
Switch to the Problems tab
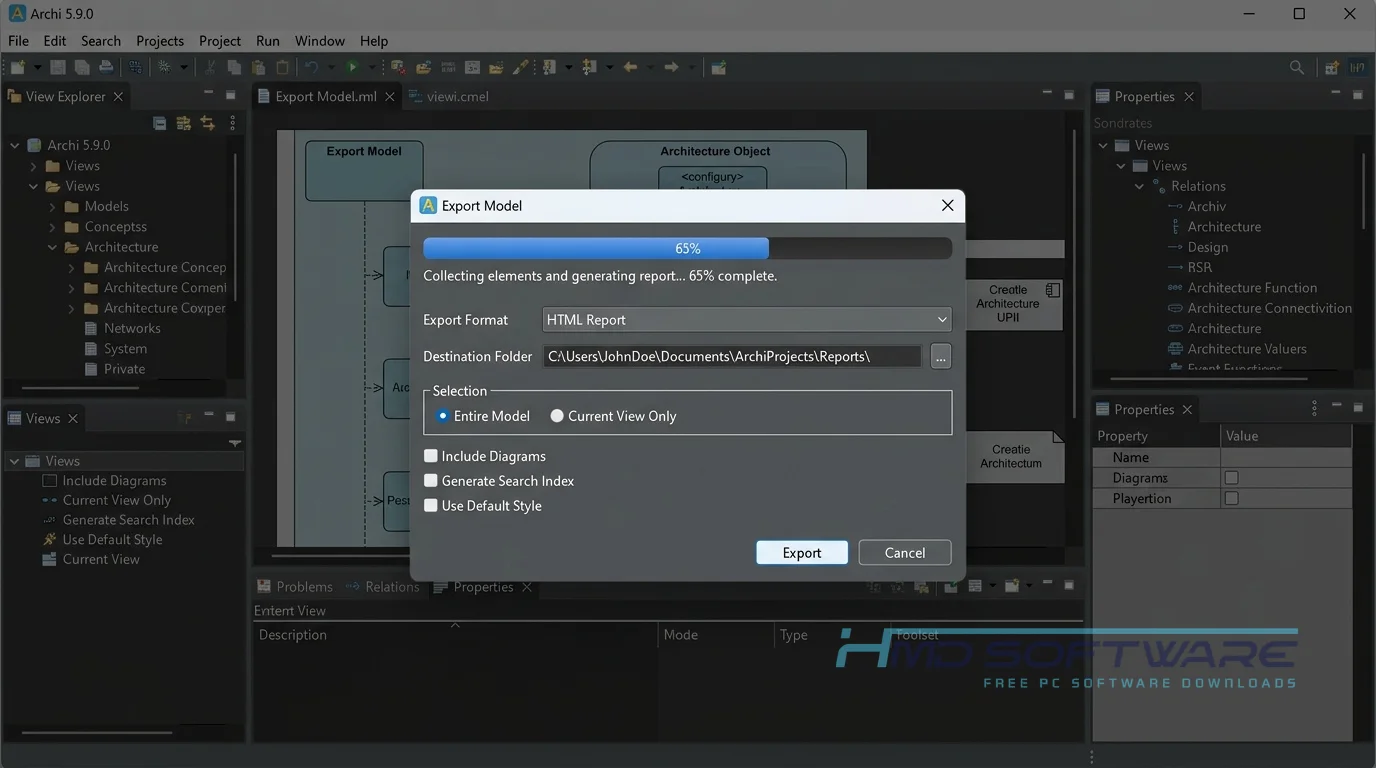pos(295,587)
